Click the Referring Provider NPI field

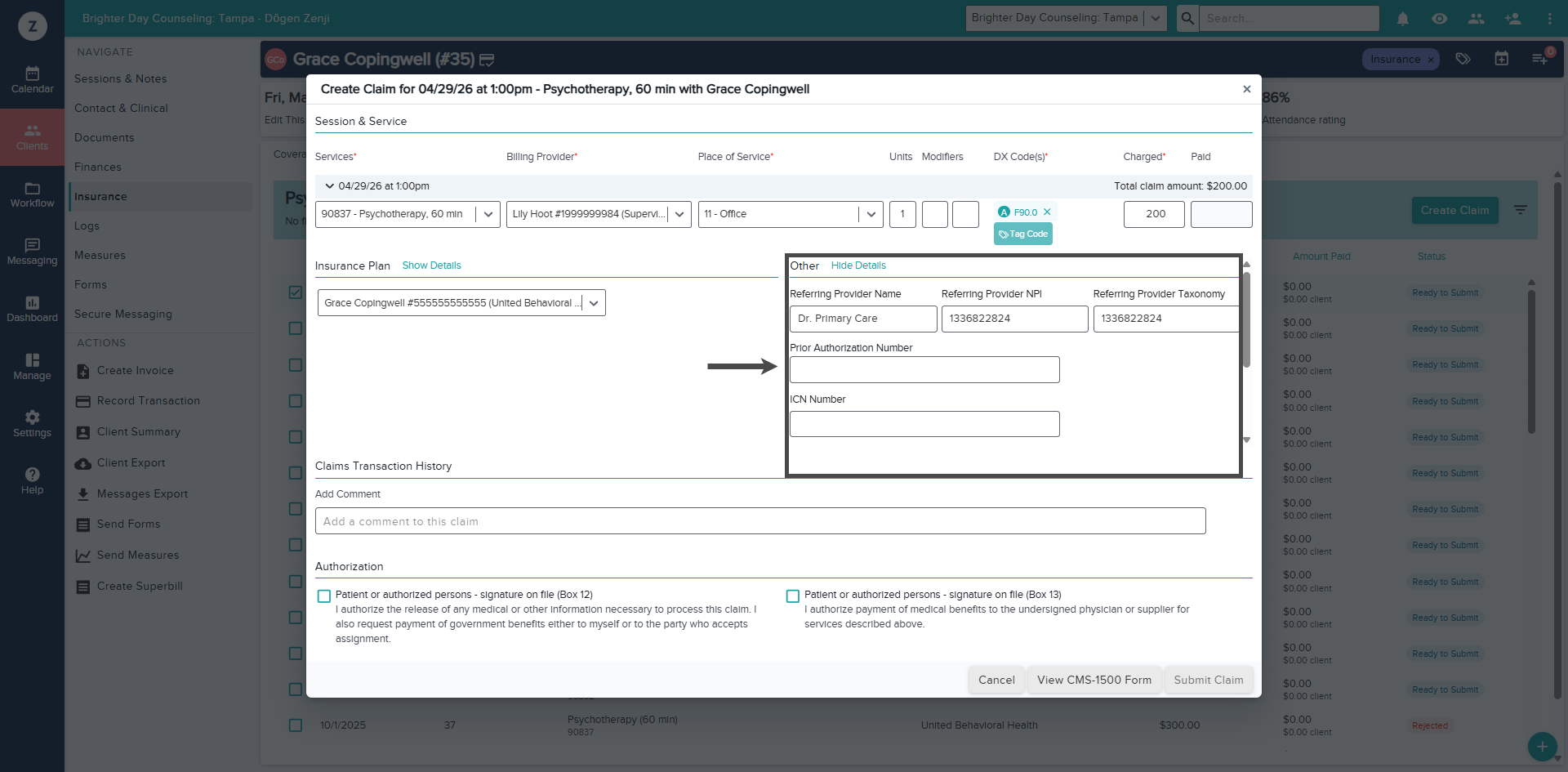coord(1014,319)
